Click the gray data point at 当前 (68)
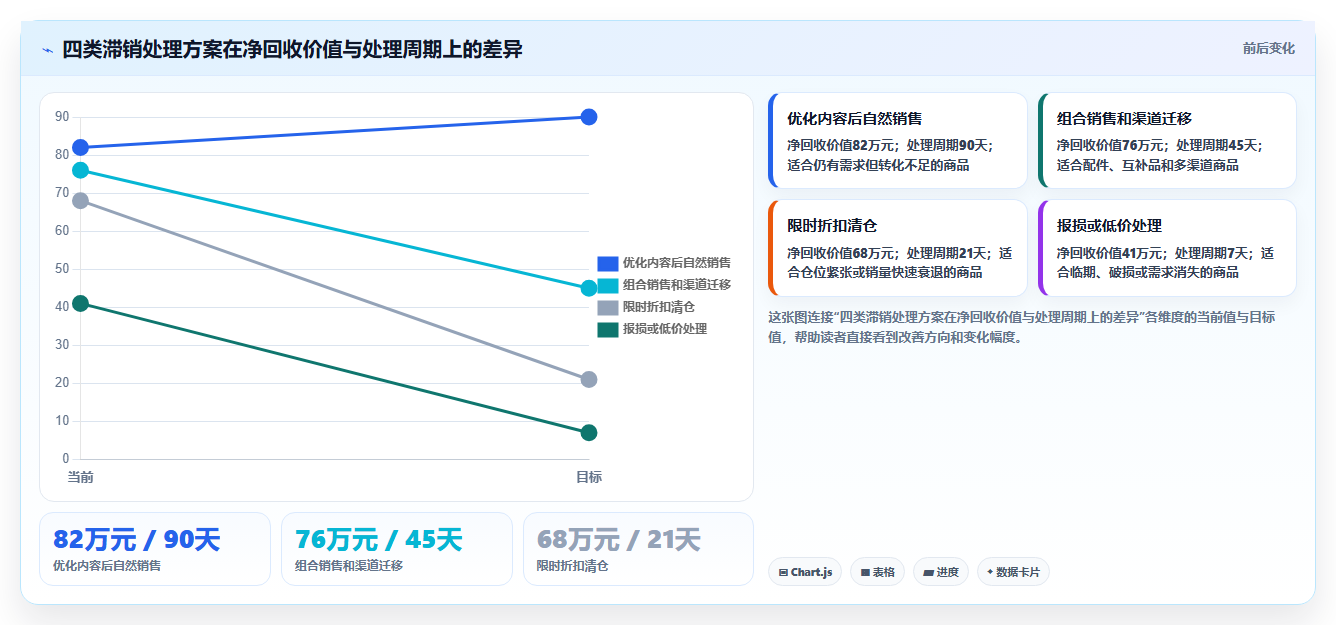 (x=81, y=201)
